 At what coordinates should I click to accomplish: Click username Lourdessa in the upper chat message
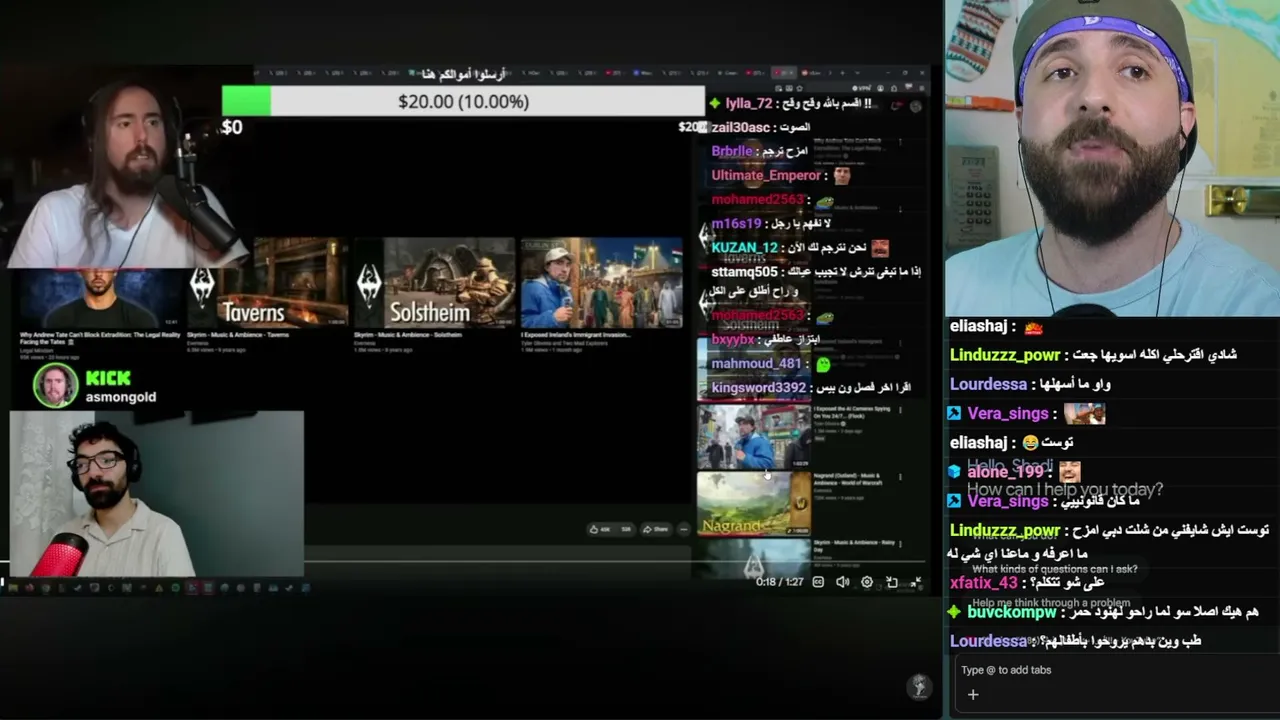click(989, 384)
